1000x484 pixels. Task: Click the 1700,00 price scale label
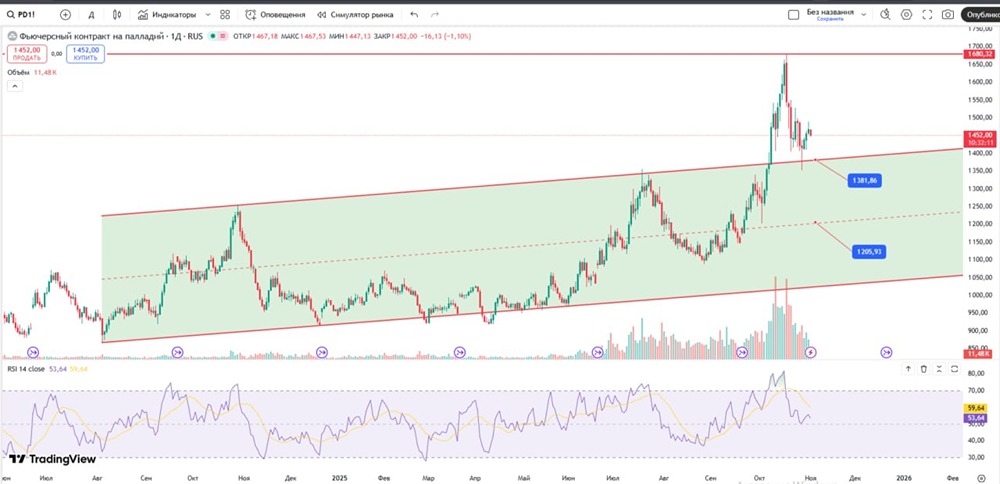tap(981, 47)
